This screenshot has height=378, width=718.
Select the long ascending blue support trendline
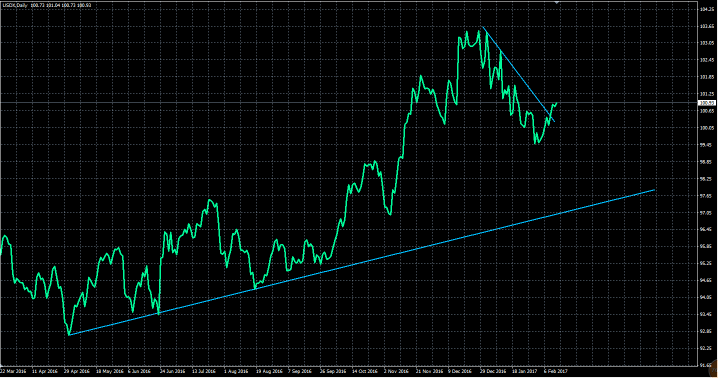362,262
